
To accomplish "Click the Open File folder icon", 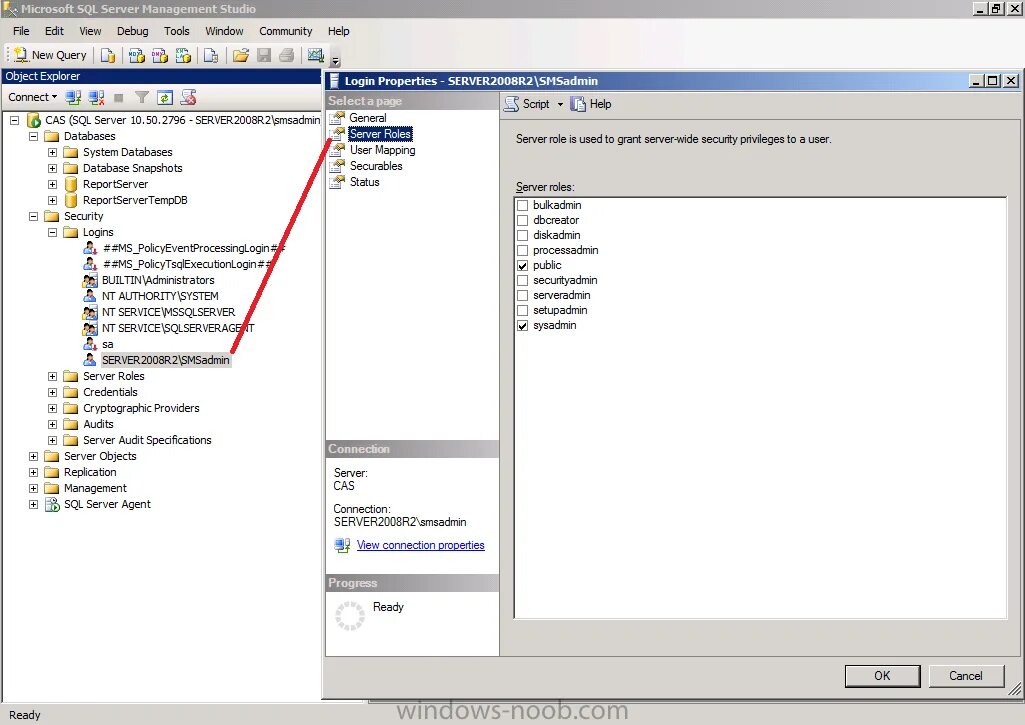I will 241,56.
